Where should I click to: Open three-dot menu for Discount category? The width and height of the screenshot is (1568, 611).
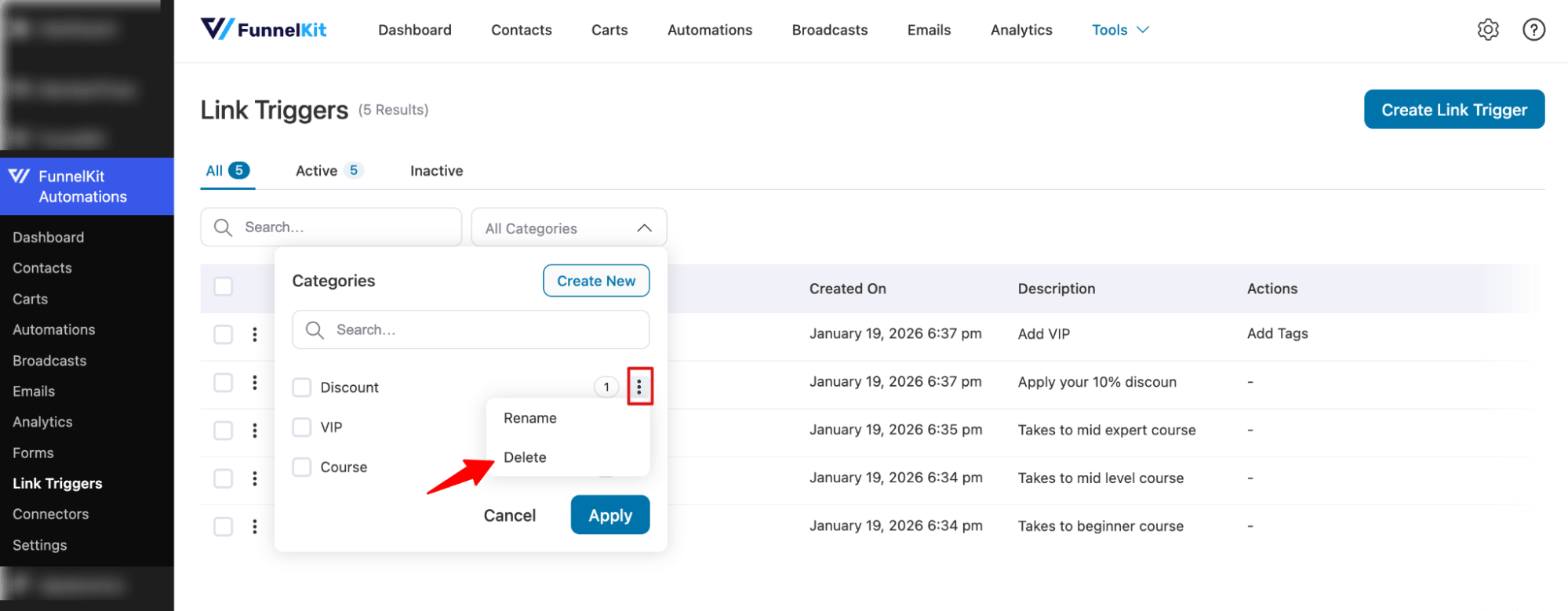[639, 387]
